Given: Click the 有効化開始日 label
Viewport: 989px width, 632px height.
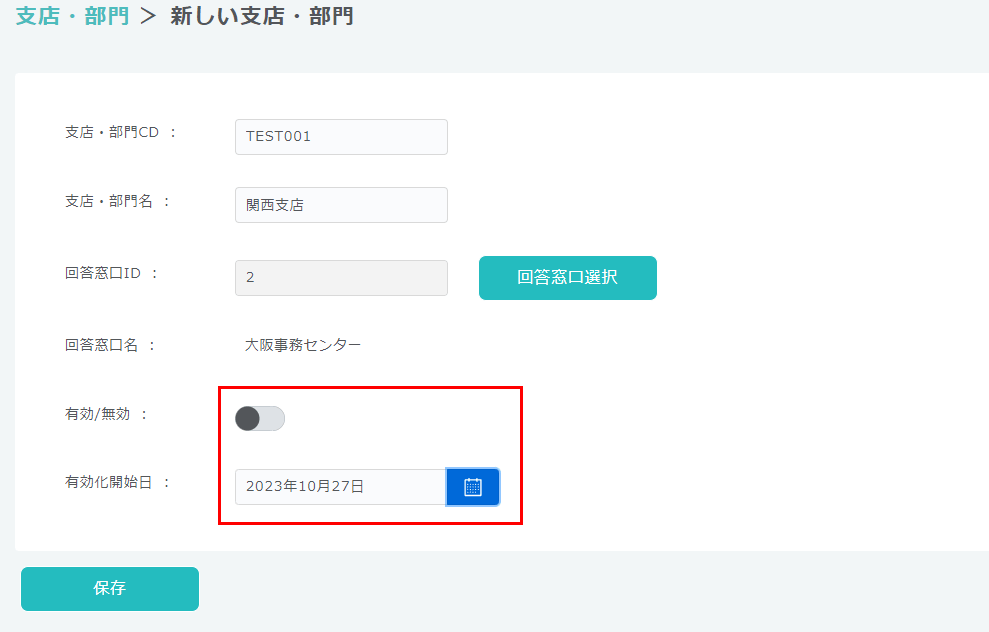Looking at the screenshot, I should click(109, 482).
